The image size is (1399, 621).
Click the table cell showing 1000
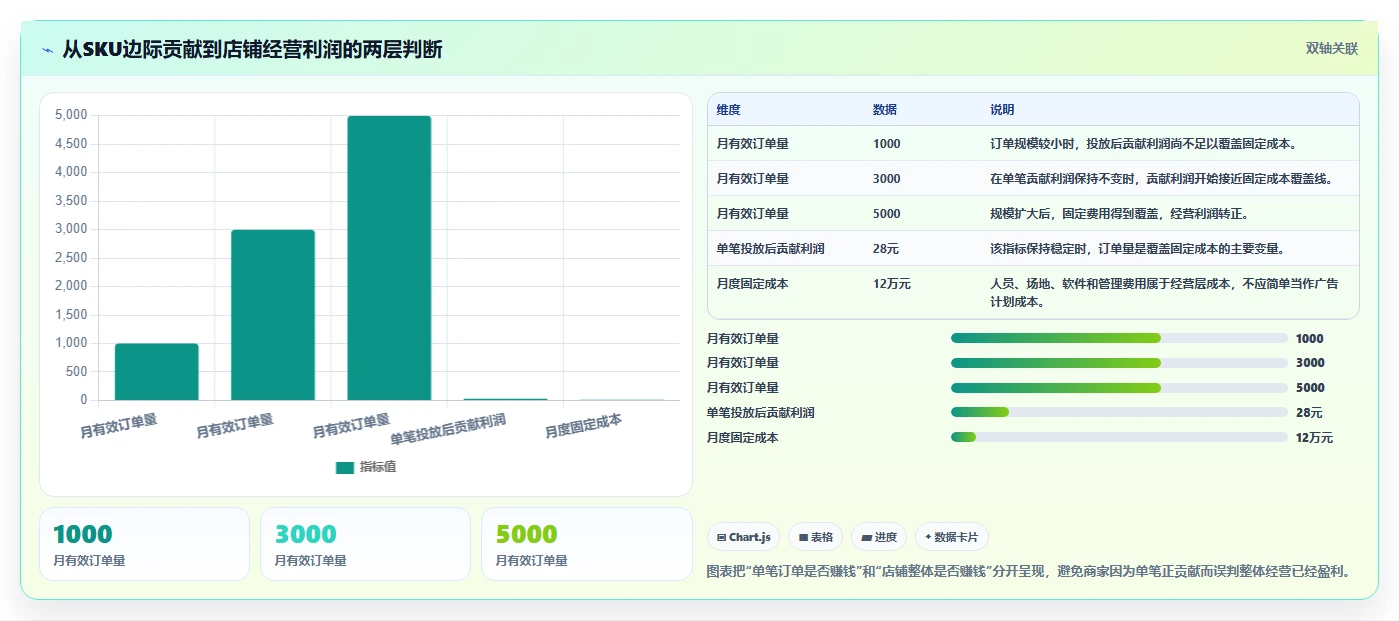click(x=886, y=143)
